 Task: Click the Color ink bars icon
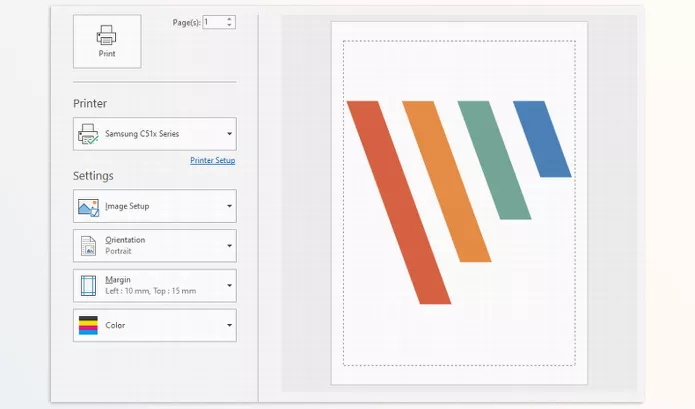[x=88, y=325]
